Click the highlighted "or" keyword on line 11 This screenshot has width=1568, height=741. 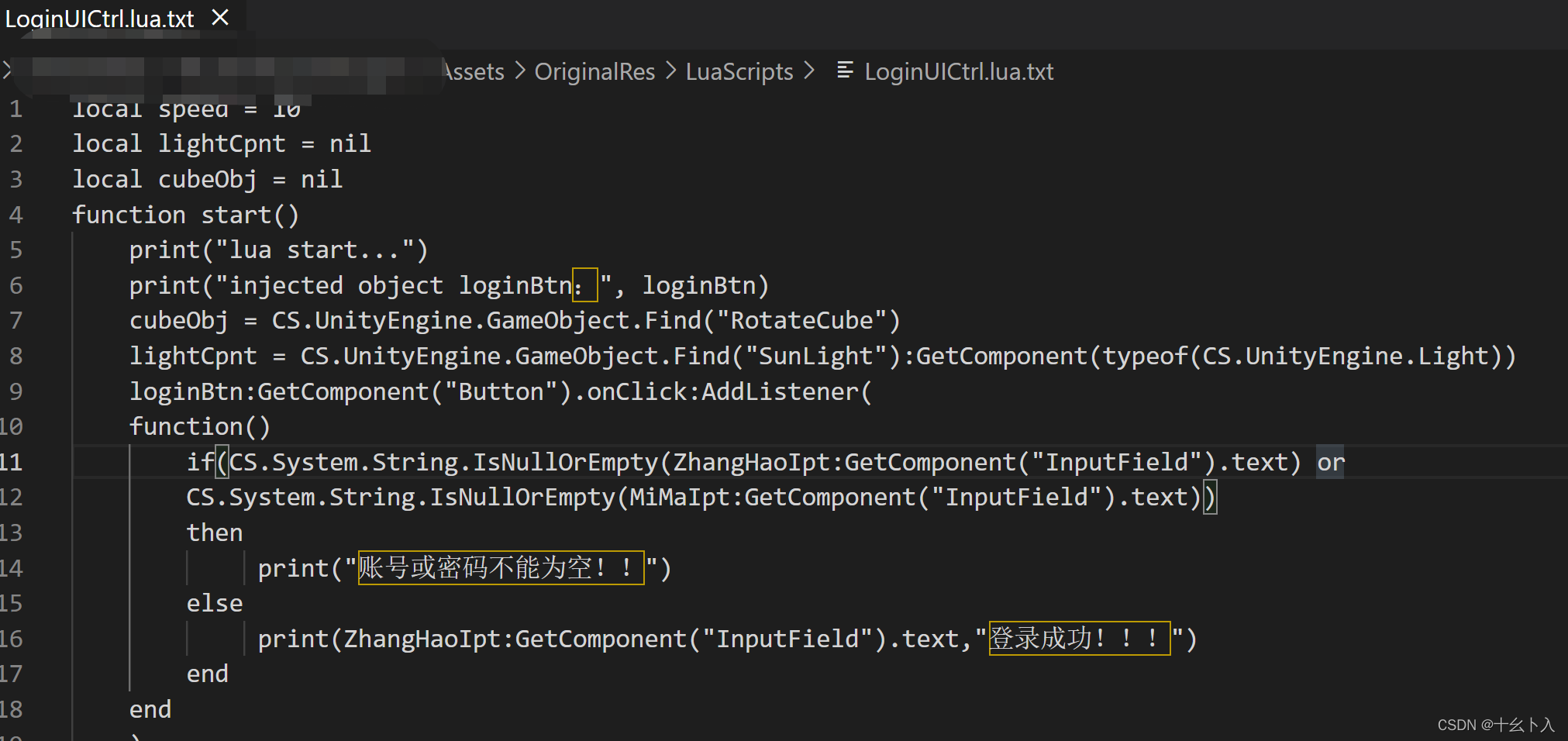[x=1330, y=462]
